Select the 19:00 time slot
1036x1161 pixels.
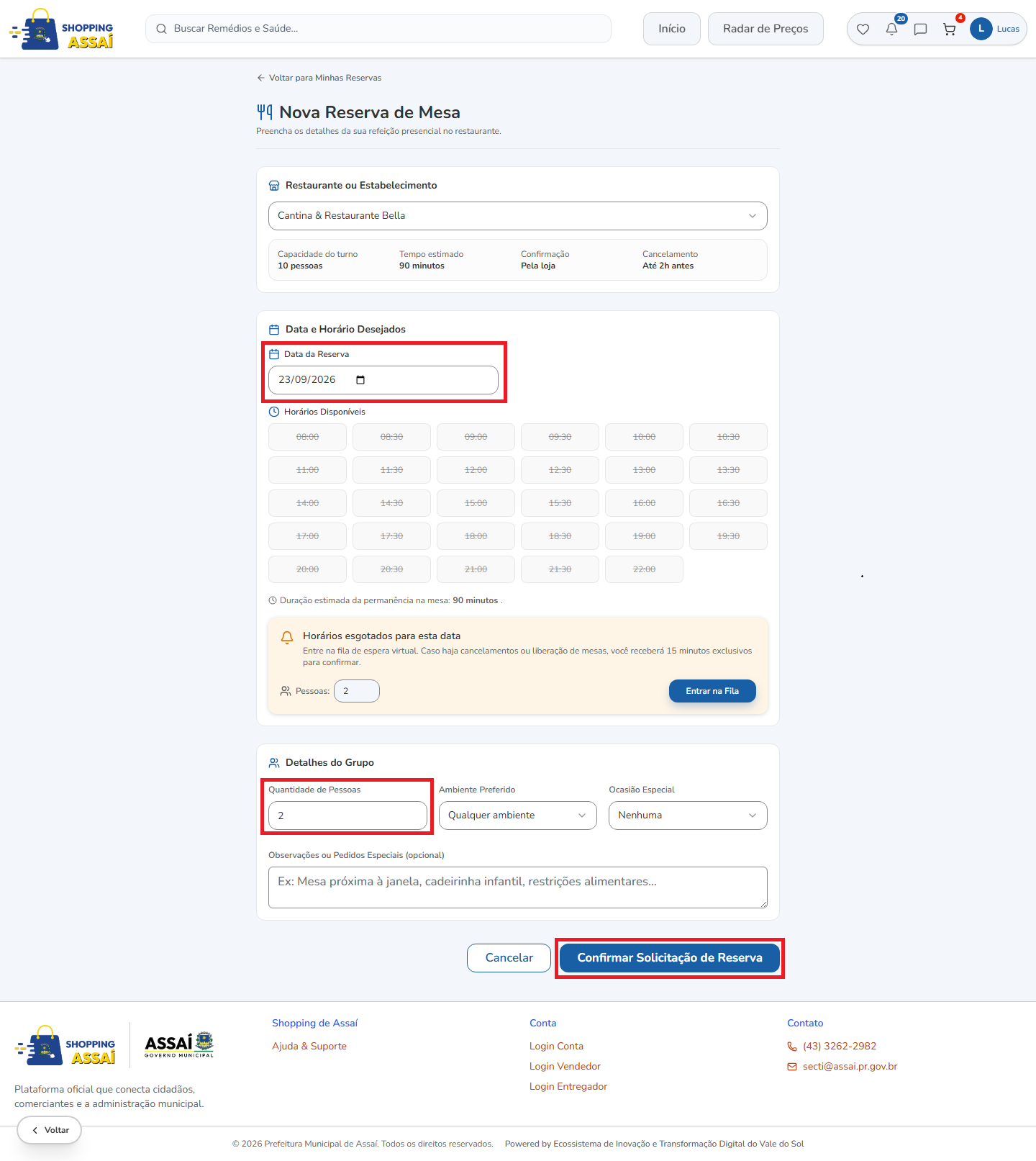[644, 536]
